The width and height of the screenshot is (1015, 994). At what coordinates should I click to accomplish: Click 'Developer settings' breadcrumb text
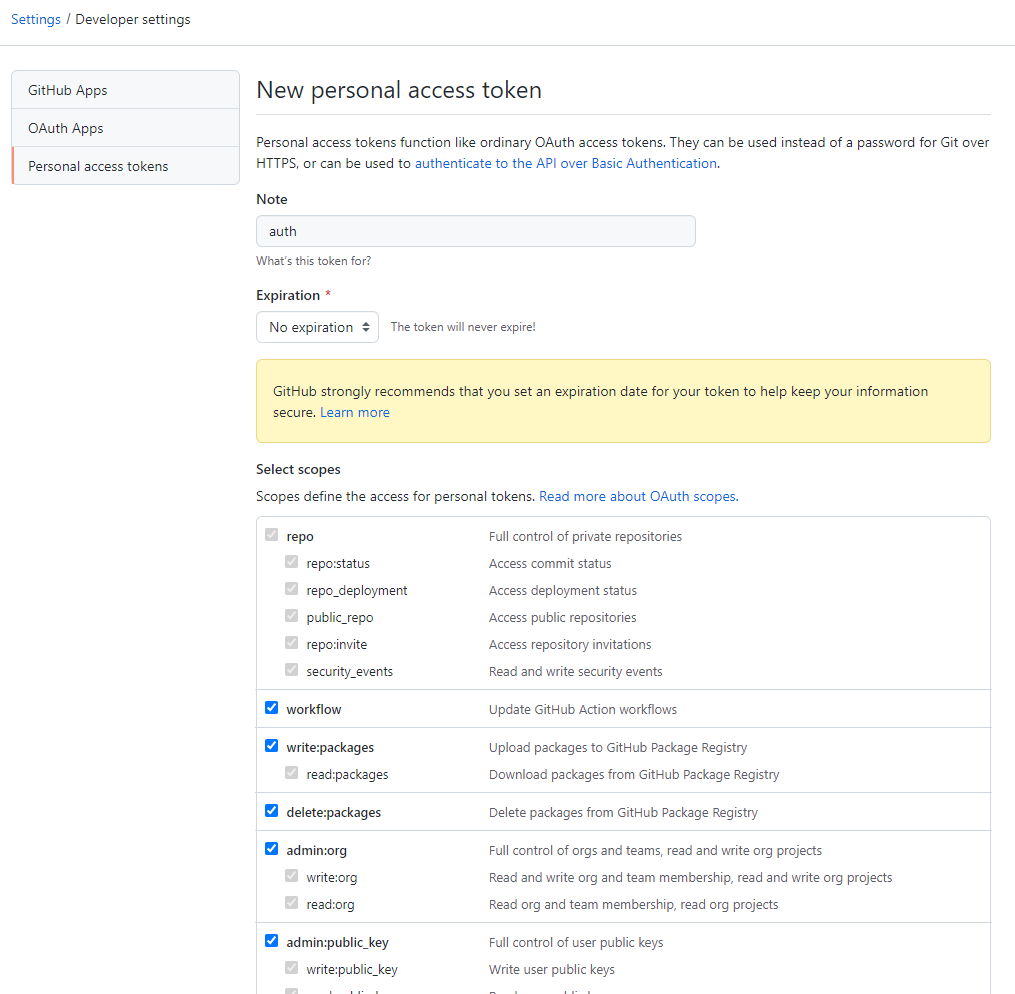133,19
